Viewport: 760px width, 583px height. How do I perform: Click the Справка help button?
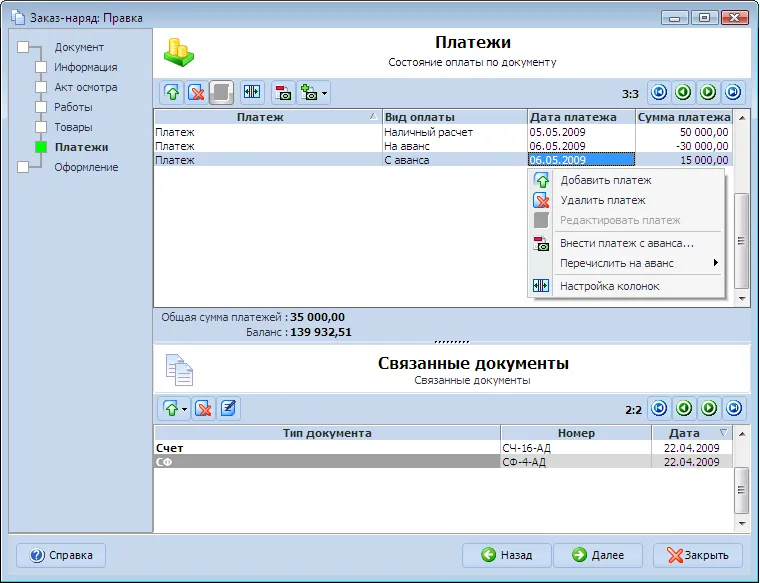pos(61,555)
